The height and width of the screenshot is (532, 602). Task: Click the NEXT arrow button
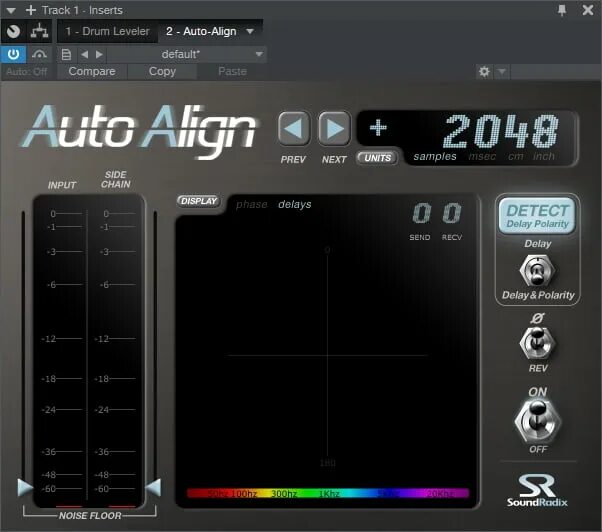(334, 129)
